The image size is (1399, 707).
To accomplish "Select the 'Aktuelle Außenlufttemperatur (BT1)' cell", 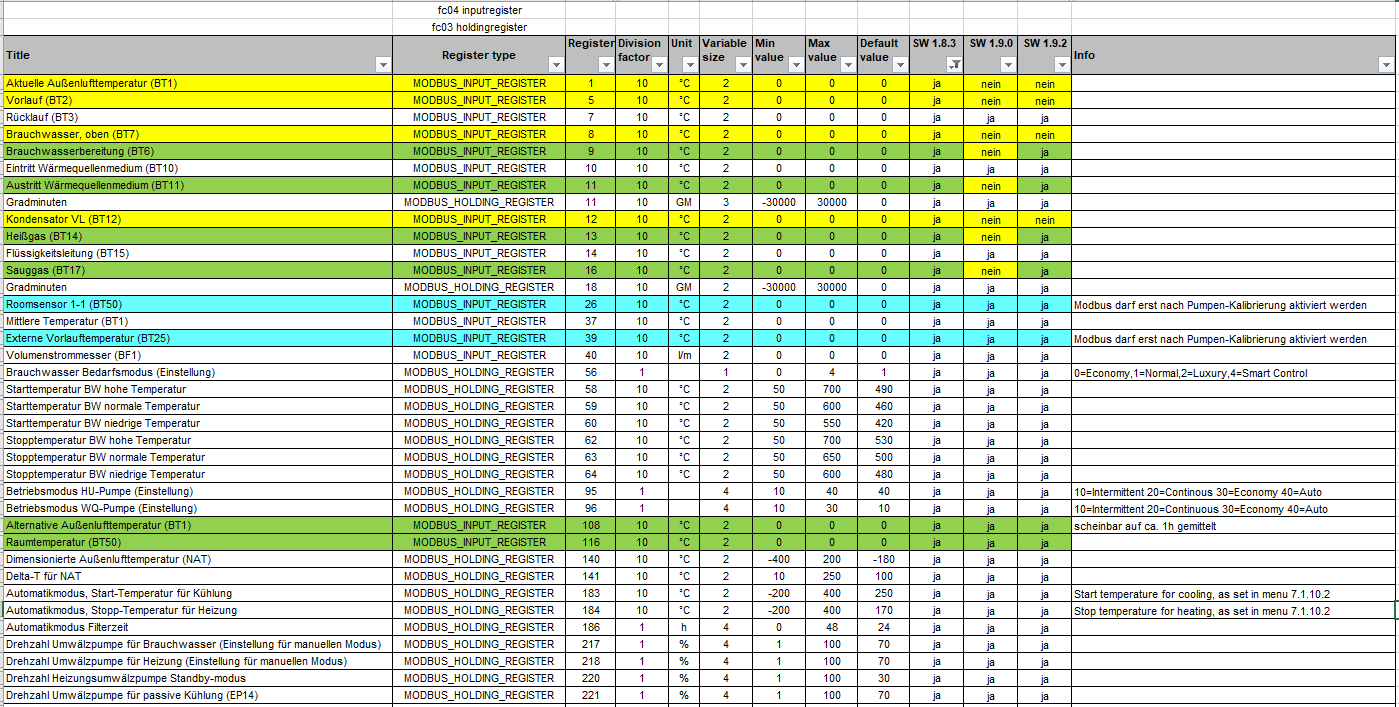I will [197, 83].
